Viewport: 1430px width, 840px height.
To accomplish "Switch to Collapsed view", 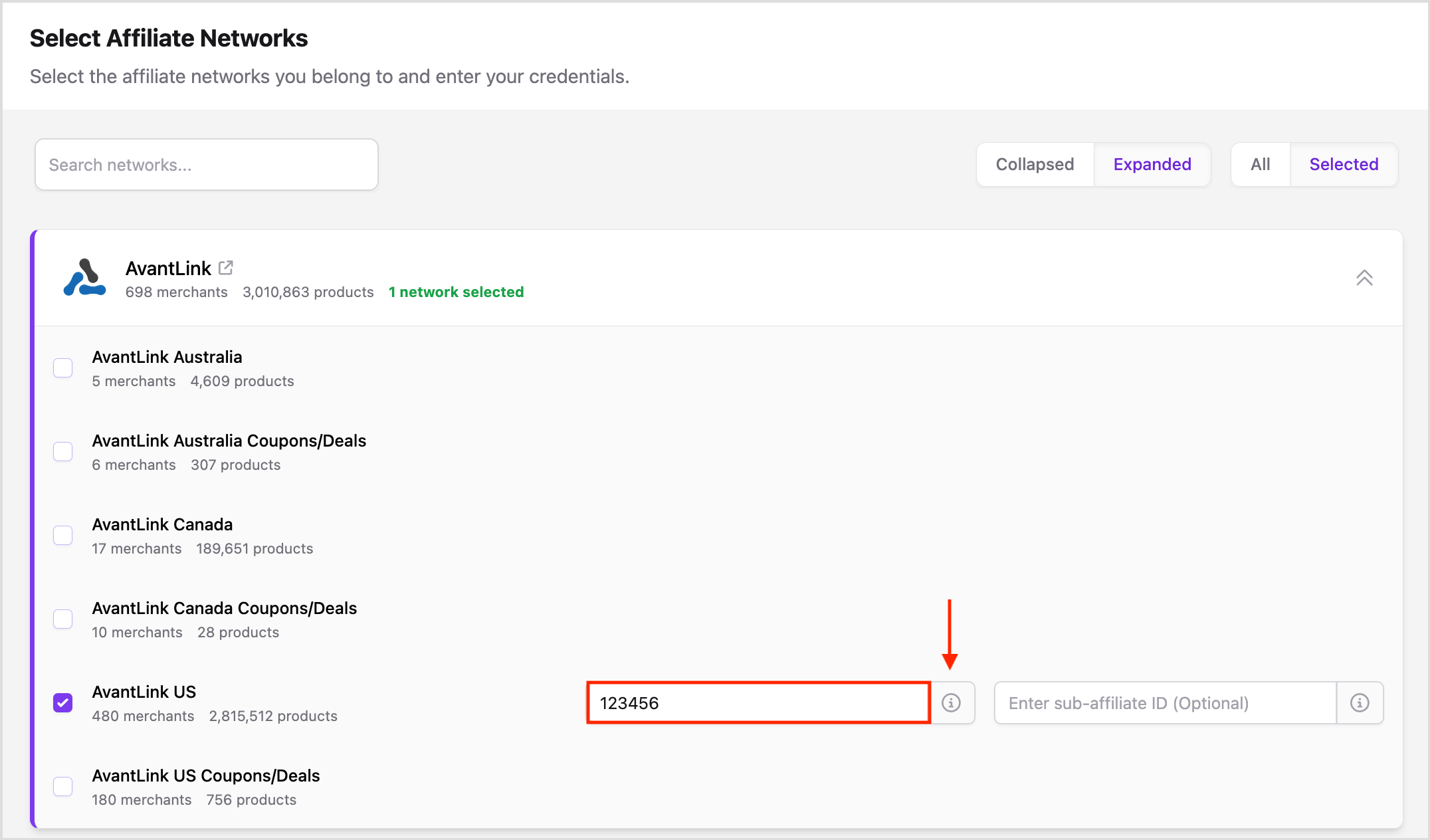I will (x=1035, y=164).
